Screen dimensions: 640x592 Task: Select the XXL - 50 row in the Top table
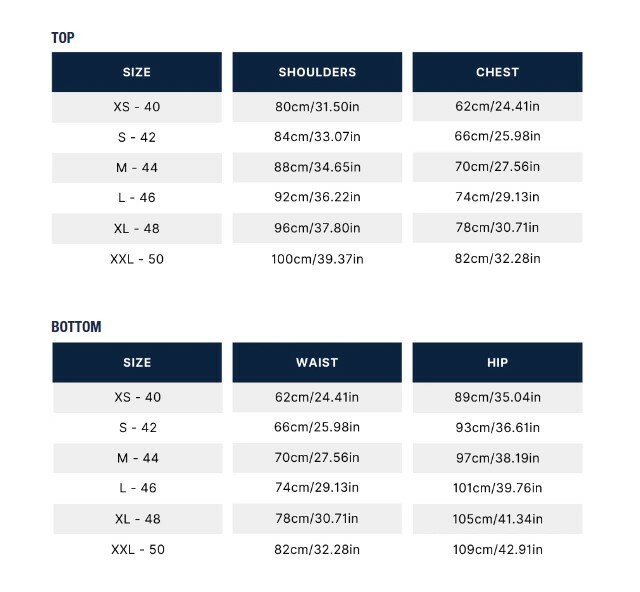(137, 259)
